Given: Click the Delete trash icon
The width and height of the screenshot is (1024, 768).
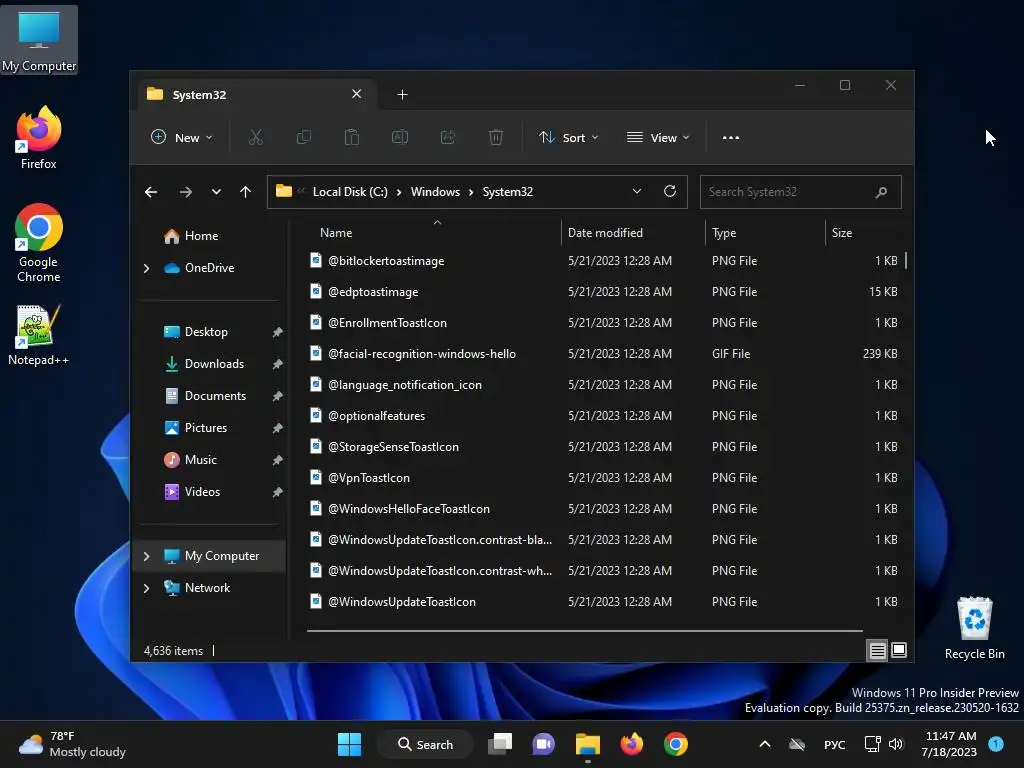Looking at the screenshot, I should (x=496, y=137).
